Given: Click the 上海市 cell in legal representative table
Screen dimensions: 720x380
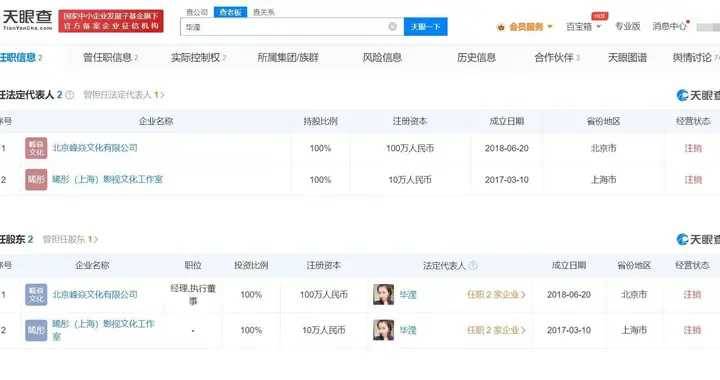Looking at the screenshot, I should click(x=603, y=180).
